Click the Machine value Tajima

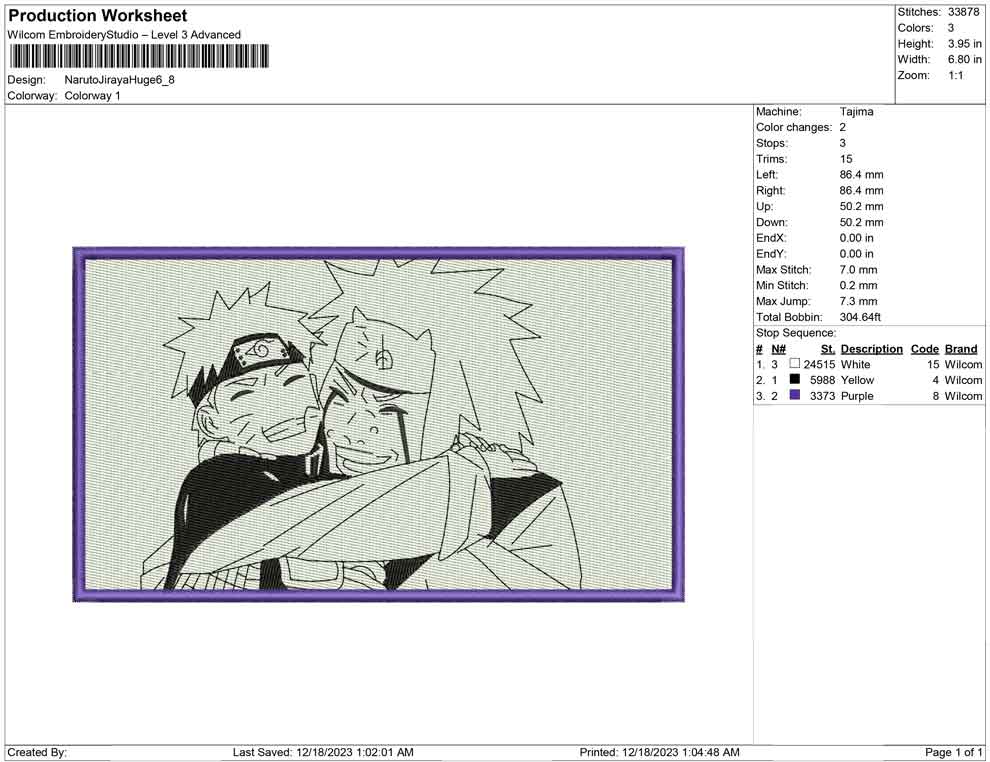pyautogui.click(x=856, y=112)
